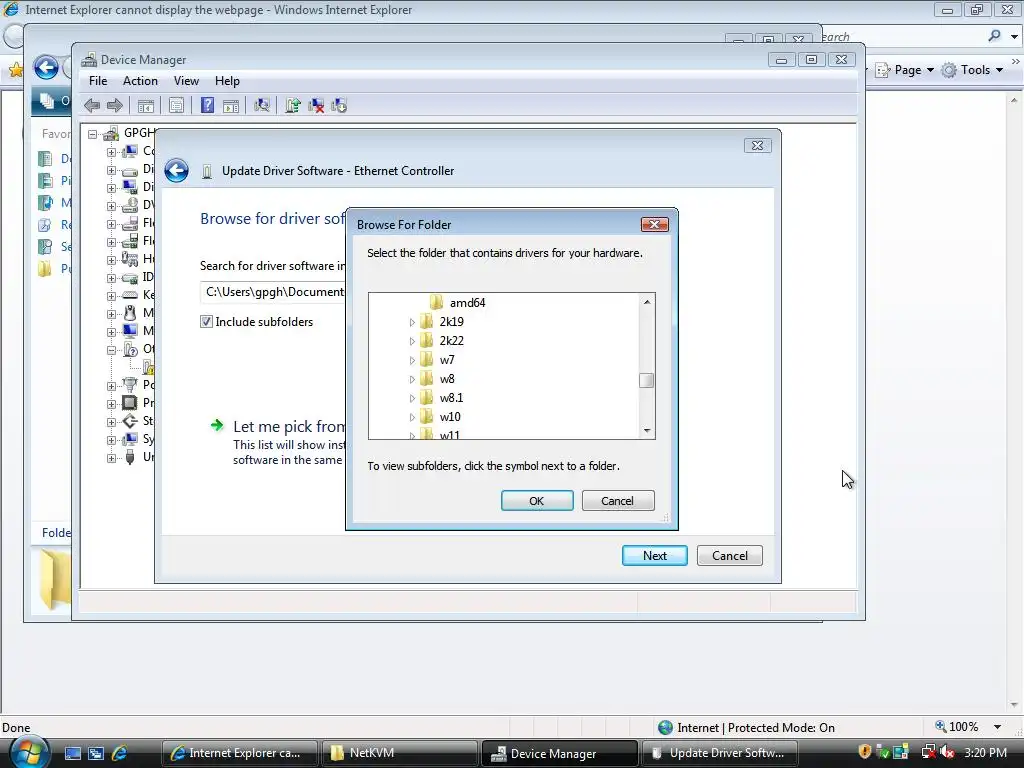Open the zoom level dropdown in IE status bar
This screenshot has height=768, width=1024.
(x=997, y=727)
